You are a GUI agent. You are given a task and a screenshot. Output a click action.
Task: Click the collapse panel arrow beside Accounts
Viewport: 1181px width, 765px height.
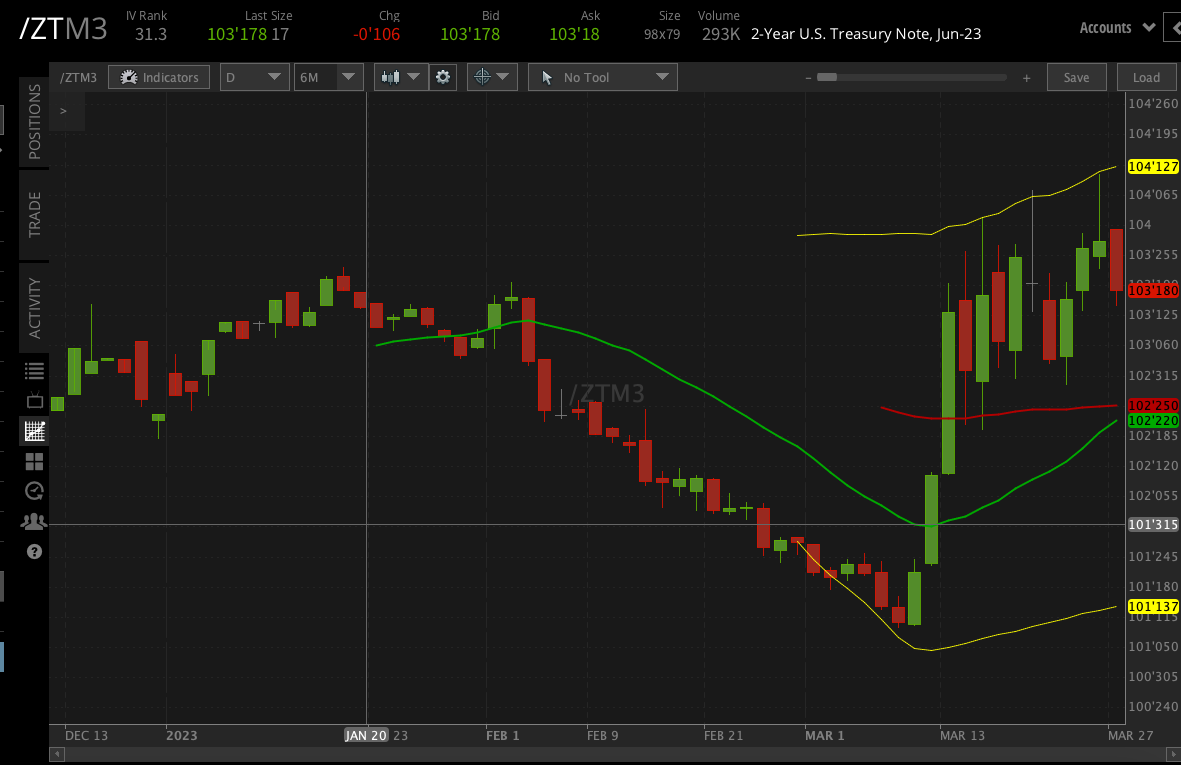1173,28
